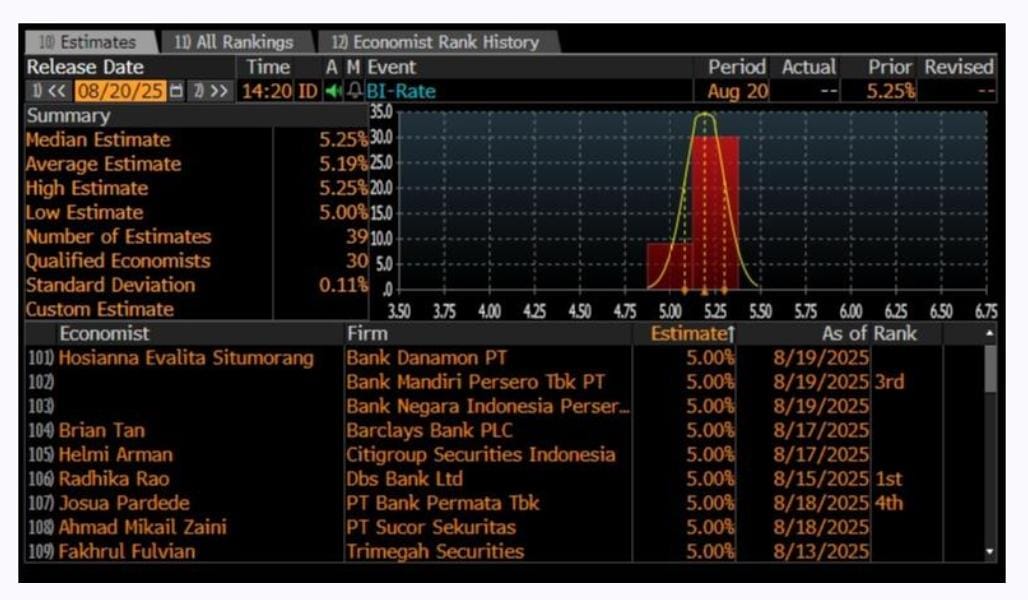Click the tall red histogram bar

[716, 212]
